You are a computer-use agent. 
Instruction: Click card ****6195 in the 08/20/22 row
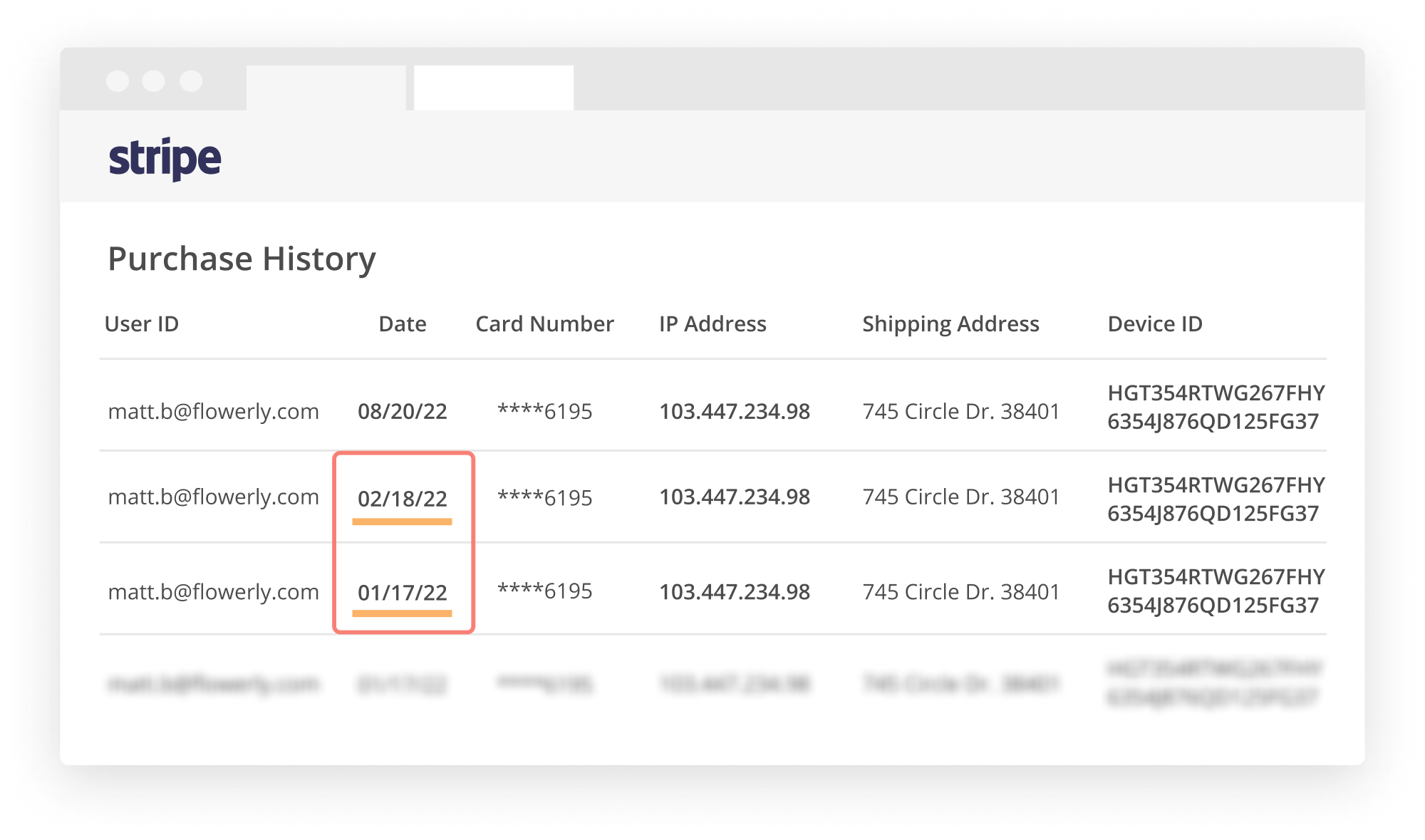(x=544, y=412)
